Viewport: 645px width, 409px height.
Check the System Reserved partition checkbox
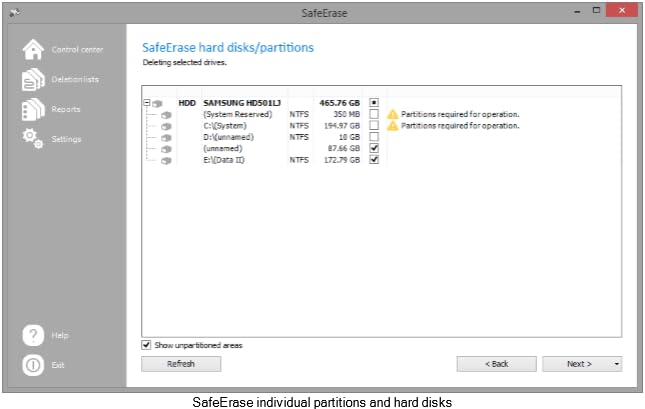pyautogui.click(x=374, y=114)
